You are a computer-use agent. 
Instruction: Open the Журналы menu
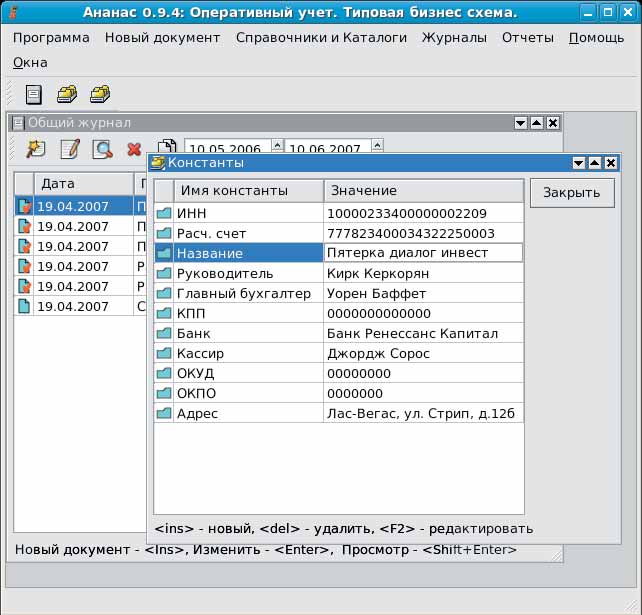tap(454, 38)
